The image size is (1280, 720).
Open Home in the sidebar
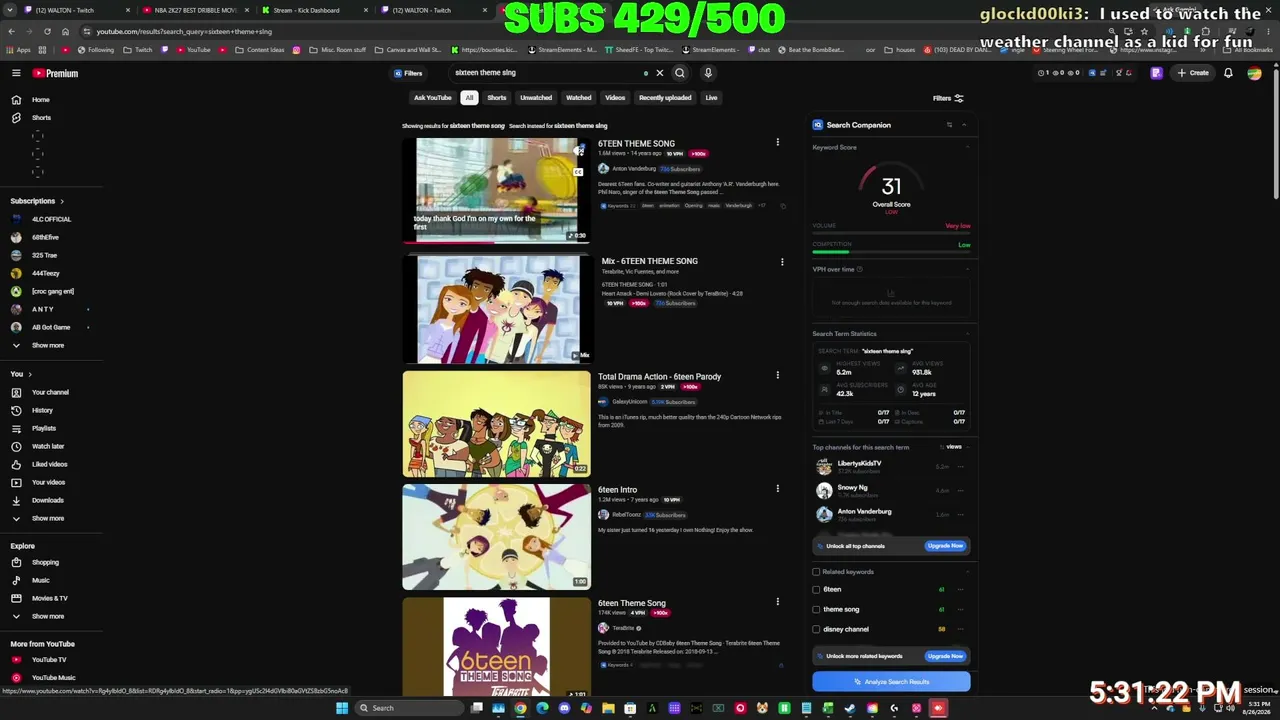(40, 100)
